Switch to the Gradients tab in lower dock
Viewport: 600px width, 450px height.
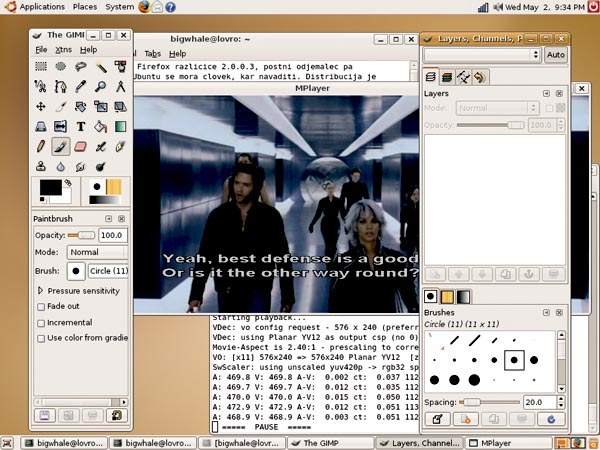click(x=463, y=297)
